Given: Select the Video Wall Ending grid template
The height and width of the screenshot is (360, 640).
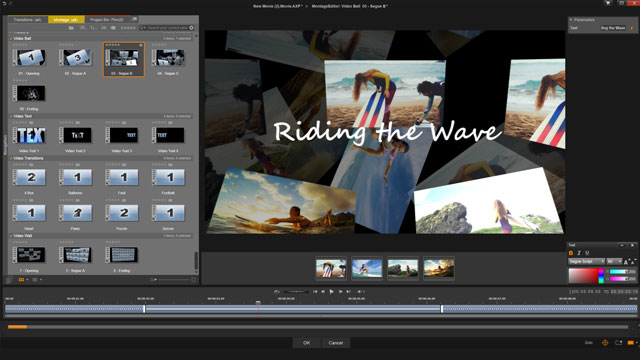Looking at the screenshot, I should pyautogui.click(x=122, y=255).
